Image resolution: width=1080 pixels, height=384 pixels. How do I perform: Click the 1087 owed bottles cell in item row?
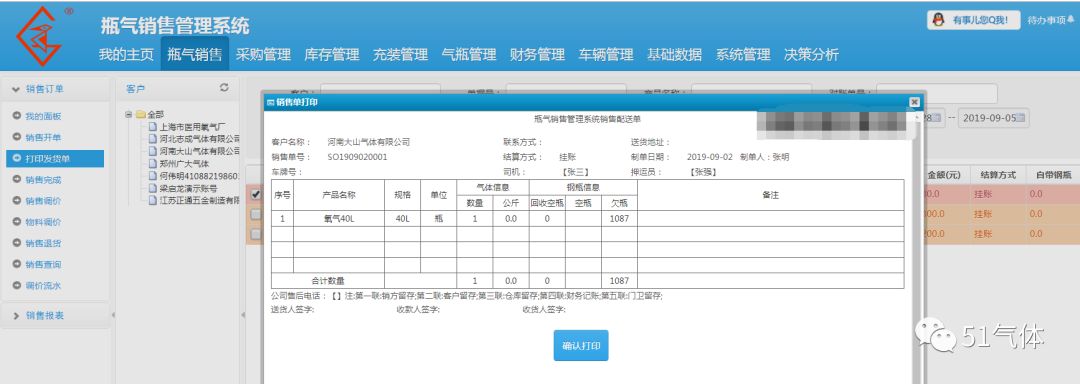click(619, 219)
